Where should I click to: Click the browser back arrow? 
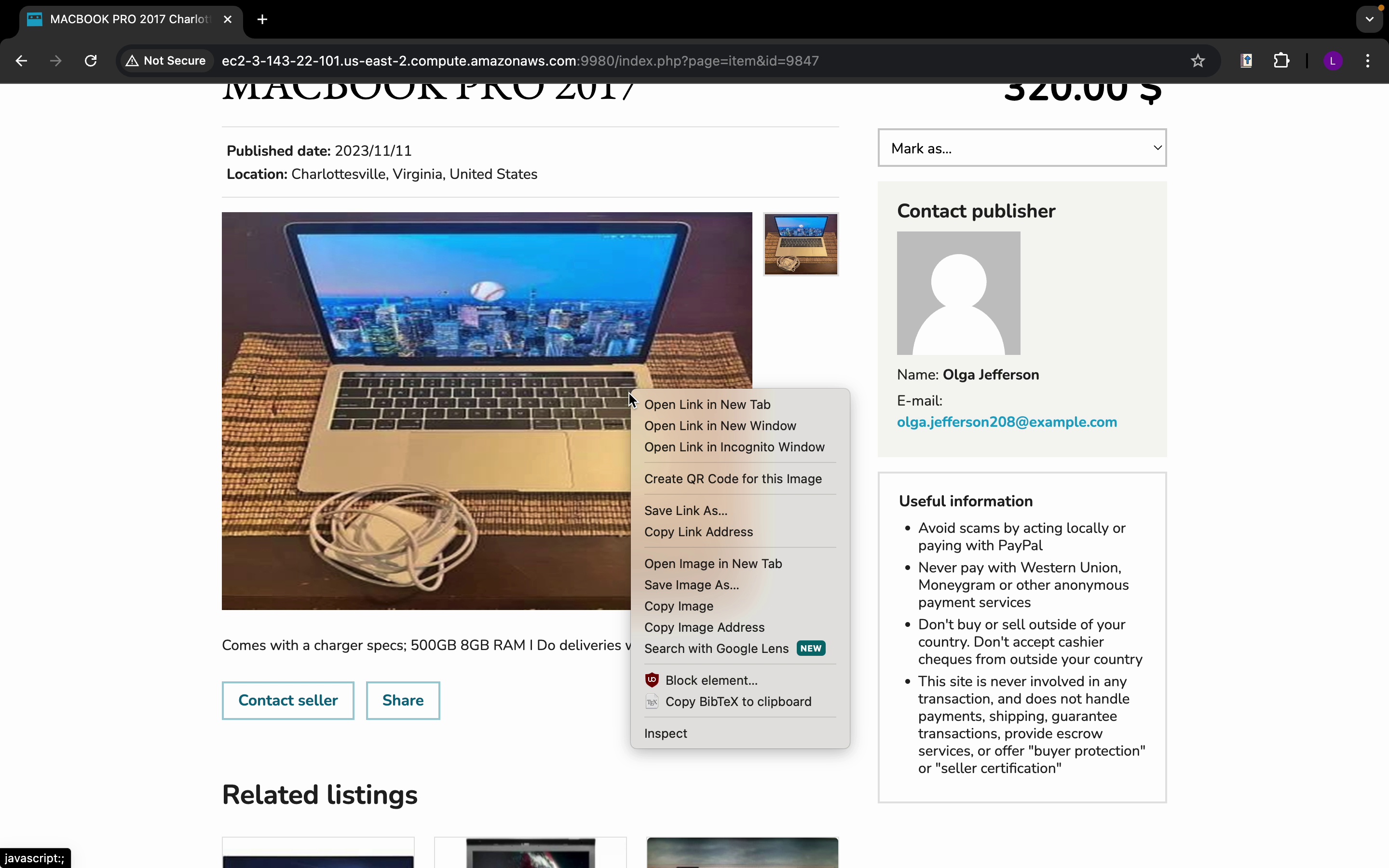click(21, 61)
